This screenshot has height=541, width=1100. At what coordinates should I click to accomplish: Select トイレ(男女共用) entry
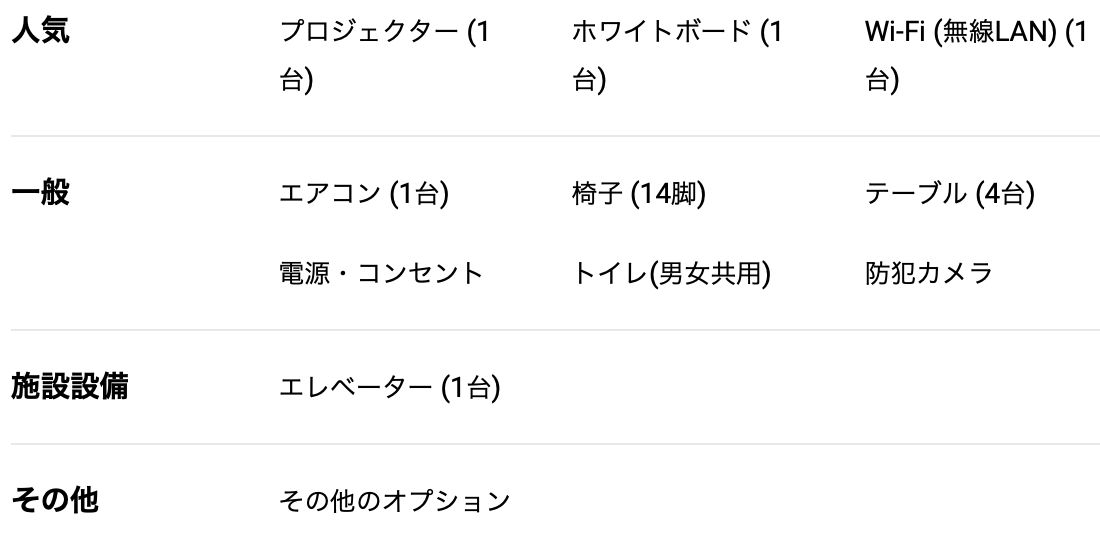coord(671,273)
